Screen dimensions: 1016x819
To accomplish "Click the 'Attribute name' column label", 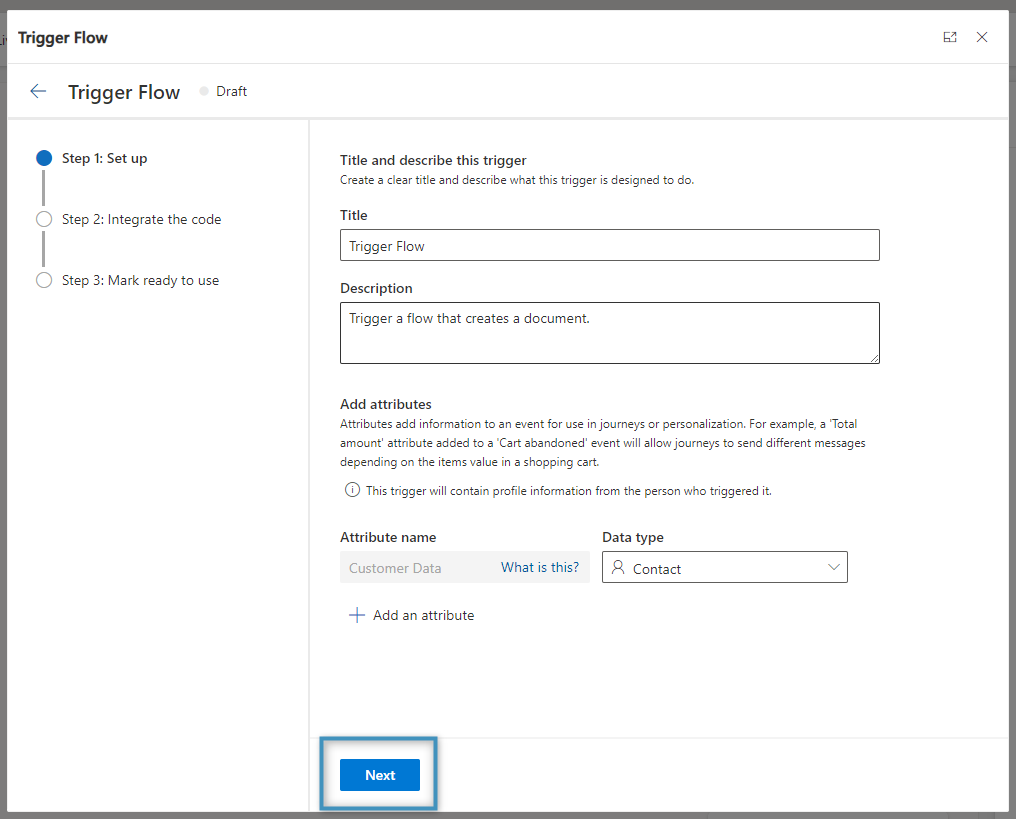I will pos(388,537).
